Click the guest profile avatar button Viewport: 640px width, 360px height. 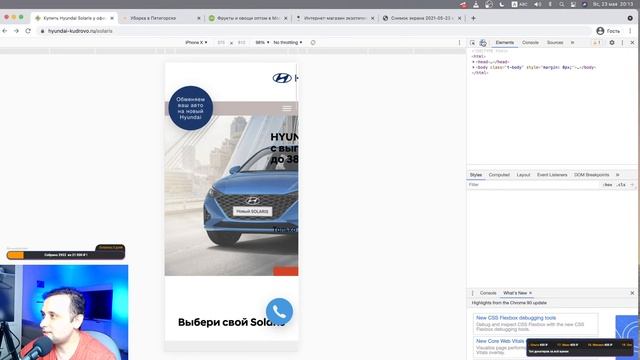pyautogui.click(x=608, y=31)
